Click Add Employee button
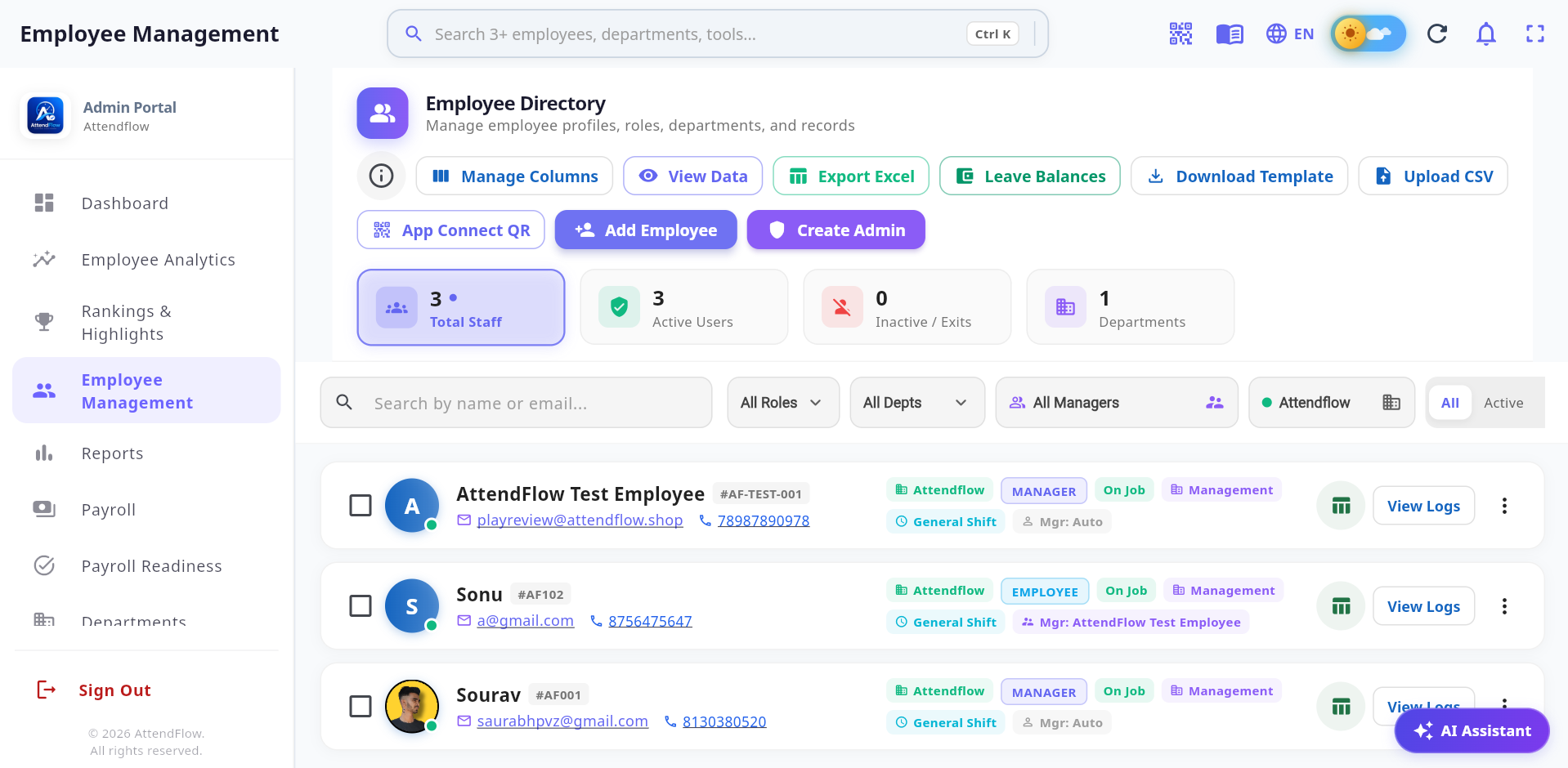The image size is (1568, 768). pos(646,230)
